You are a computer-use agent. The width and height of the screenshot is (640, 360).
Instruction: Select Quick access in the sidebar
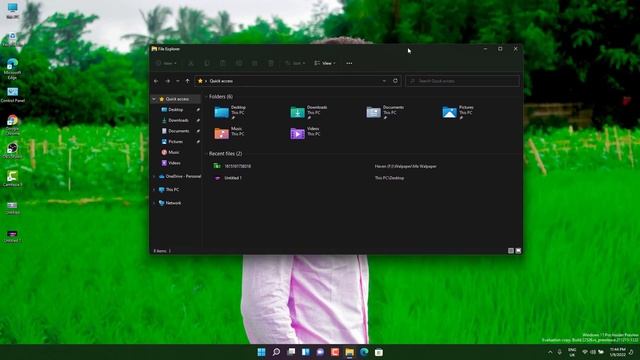pyautogui.click(x=177, y=99)
